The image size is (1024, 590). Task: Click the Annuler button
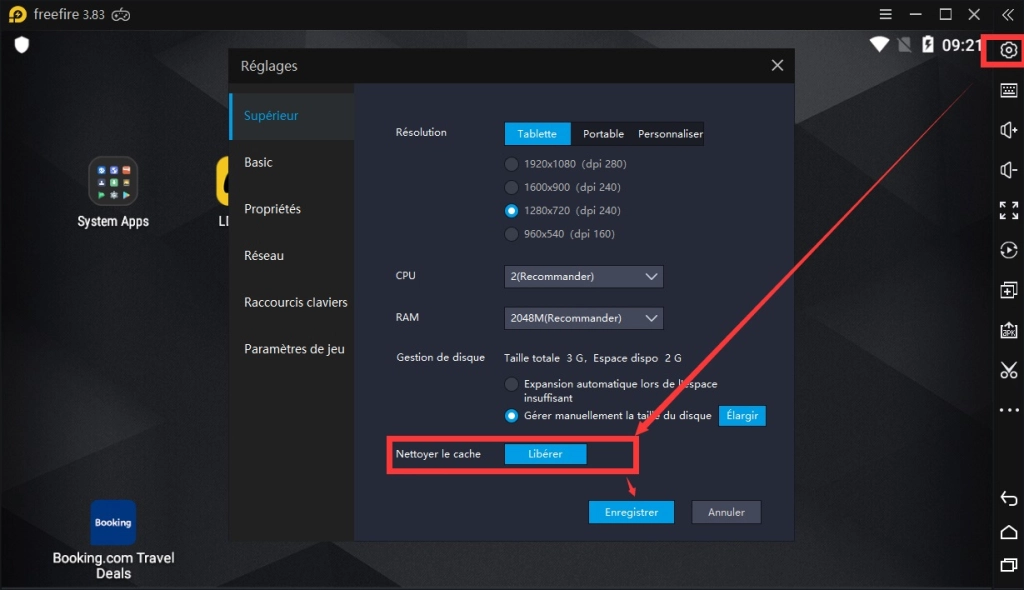[726, 512]
